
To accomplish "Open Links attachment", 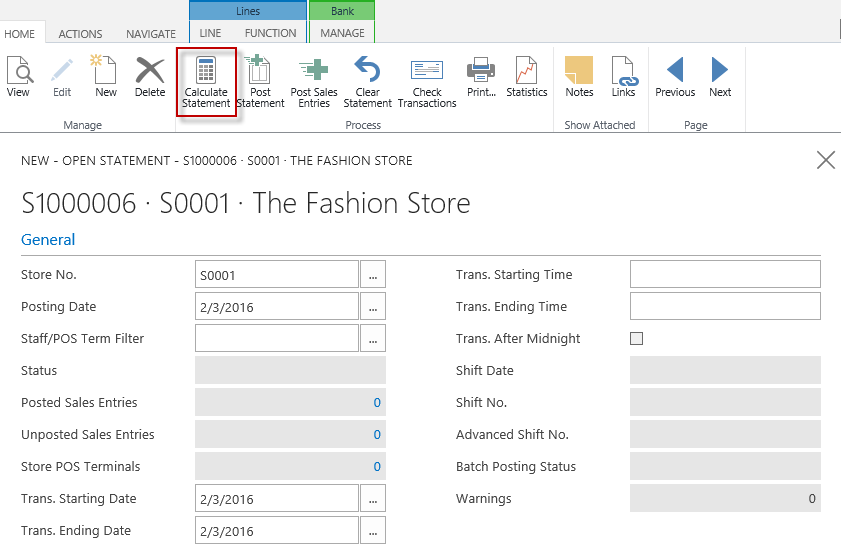I will 623,78.
